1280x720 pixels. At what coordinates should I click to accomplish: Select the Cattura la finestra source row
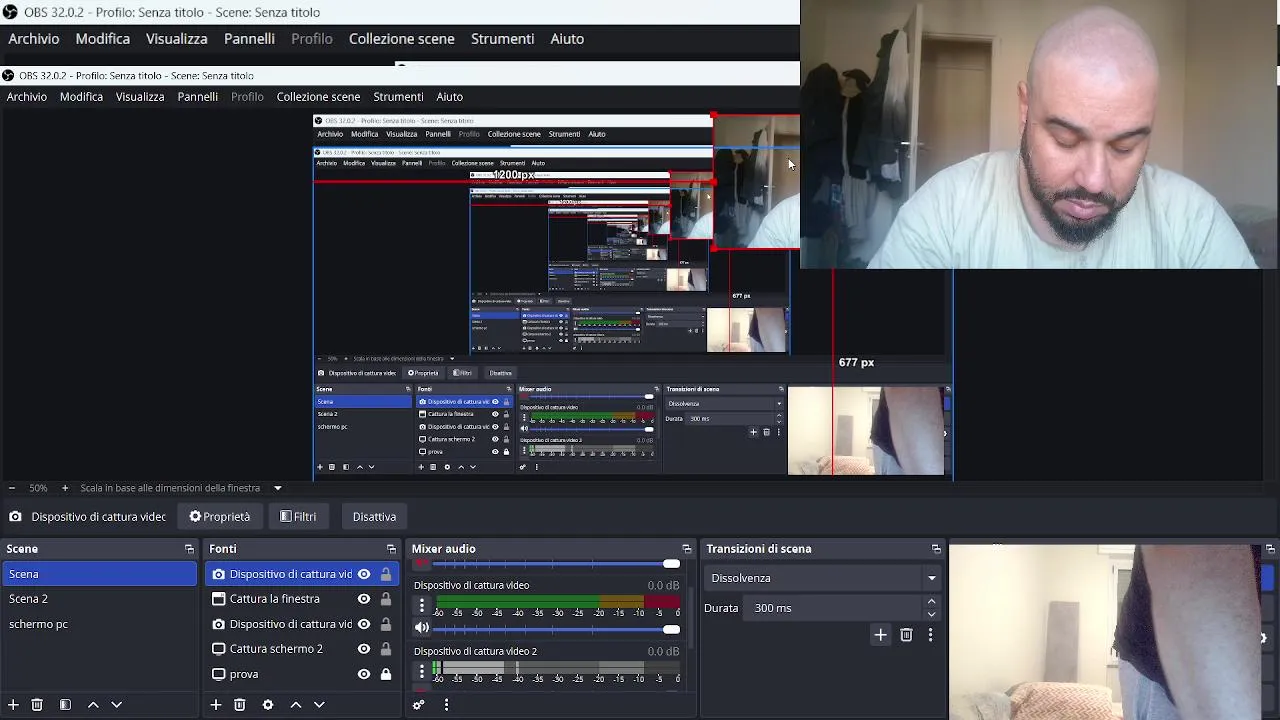(302, 599)
